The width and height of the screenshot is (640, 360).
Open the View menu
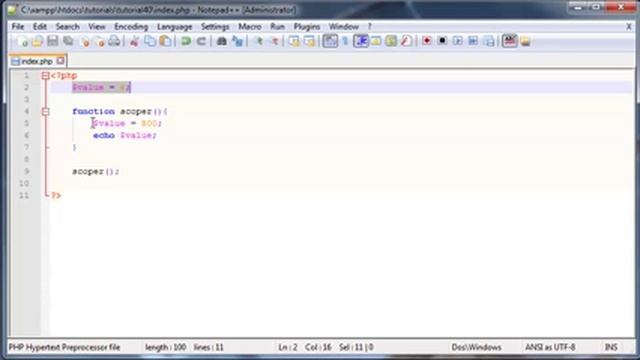(97, 27)
